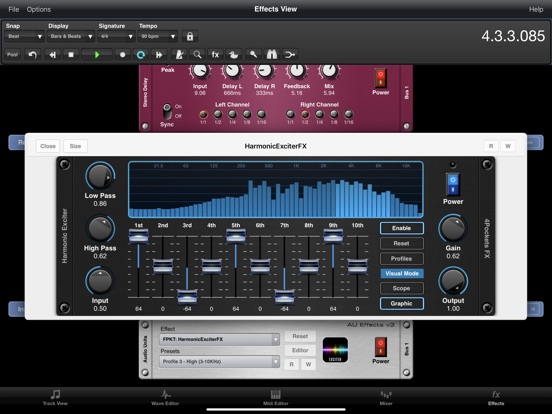Open the Tempo dropdown 90 bpm
This screenshot has width=552, height=414.
(157, 36)
